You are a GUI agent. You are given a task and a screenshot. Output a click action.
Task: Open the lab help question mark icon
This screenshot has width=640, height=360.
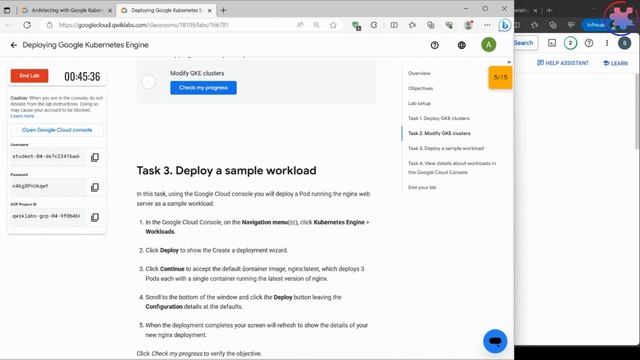(435, 45)
